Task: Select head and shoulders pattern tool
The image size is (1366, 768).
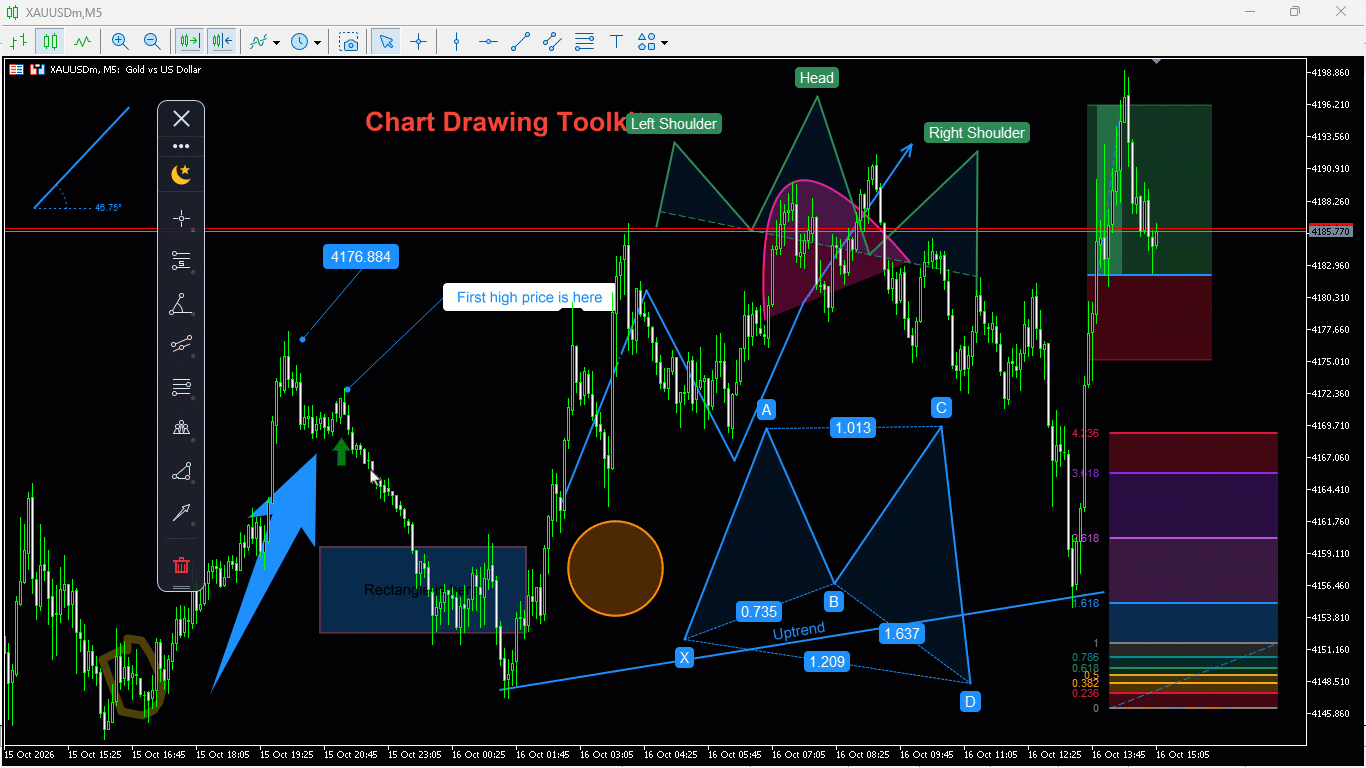Action: coord(181,429)
